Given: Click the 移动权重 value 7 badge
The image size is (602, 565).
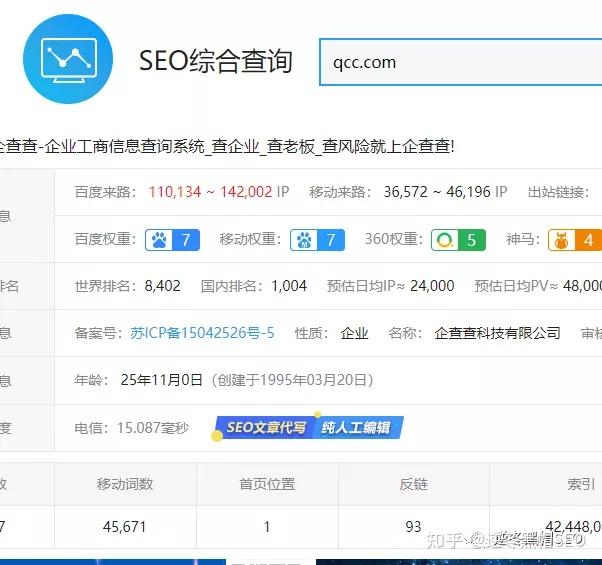Looking at the screenshot, I should (x=331, y=240).
